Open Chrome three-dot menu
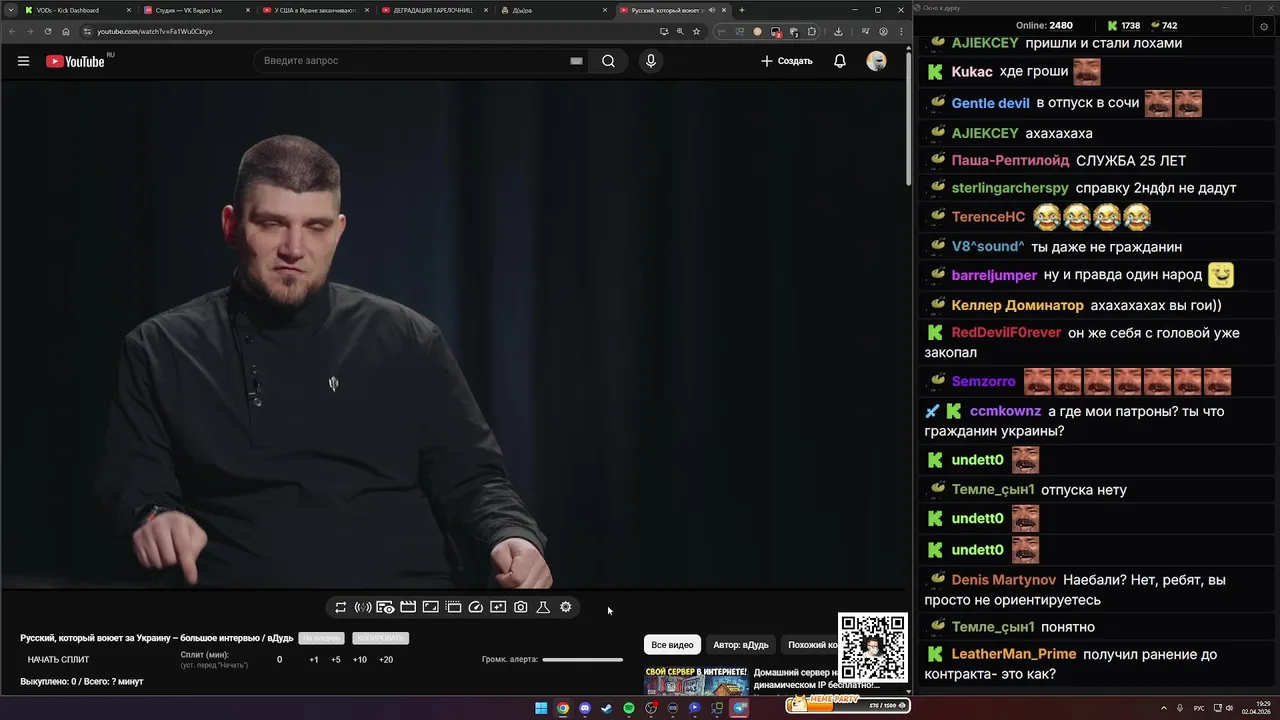This screenshot has height=720, width=1280. (x=899, y=31)
